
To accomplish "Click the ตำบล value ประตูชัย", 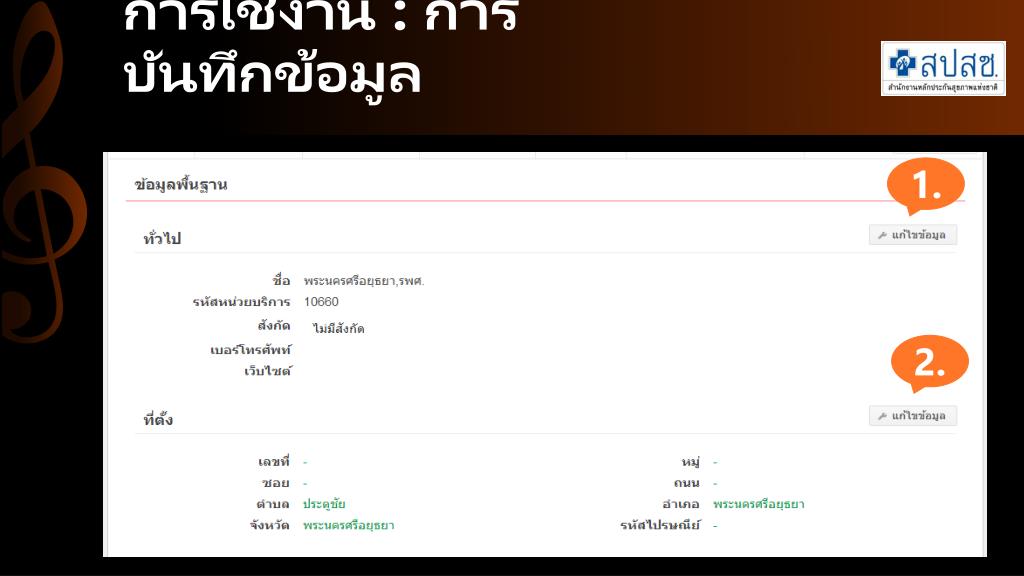I will click(x=324, y=504).
